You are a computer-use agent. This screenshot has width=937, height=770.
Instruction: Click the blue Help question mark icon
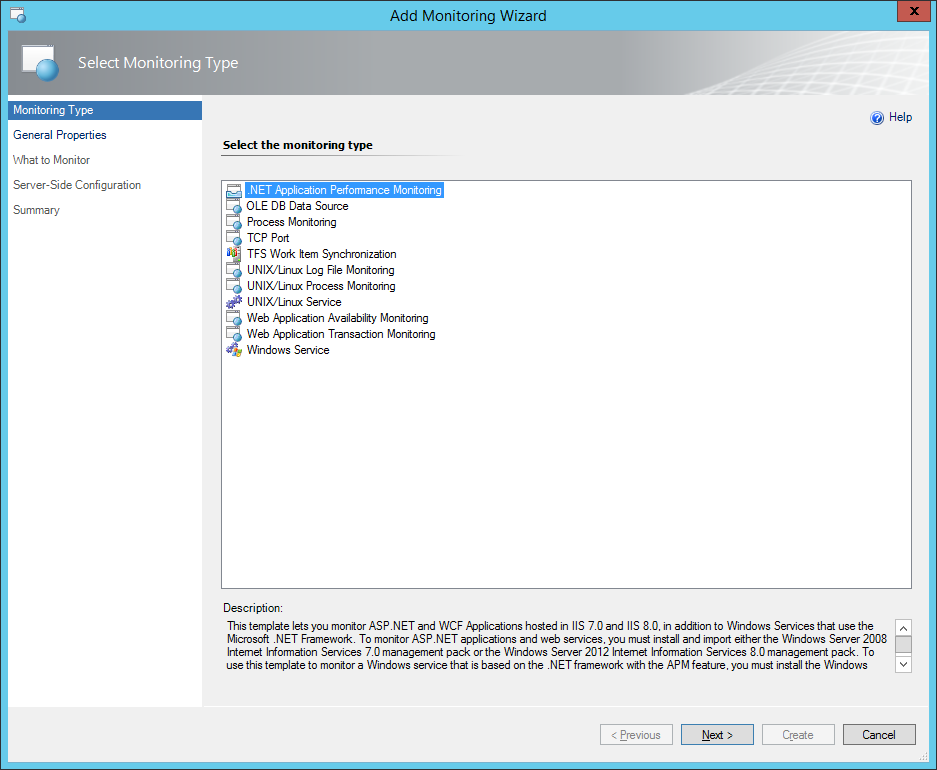(x=877, y=118)
